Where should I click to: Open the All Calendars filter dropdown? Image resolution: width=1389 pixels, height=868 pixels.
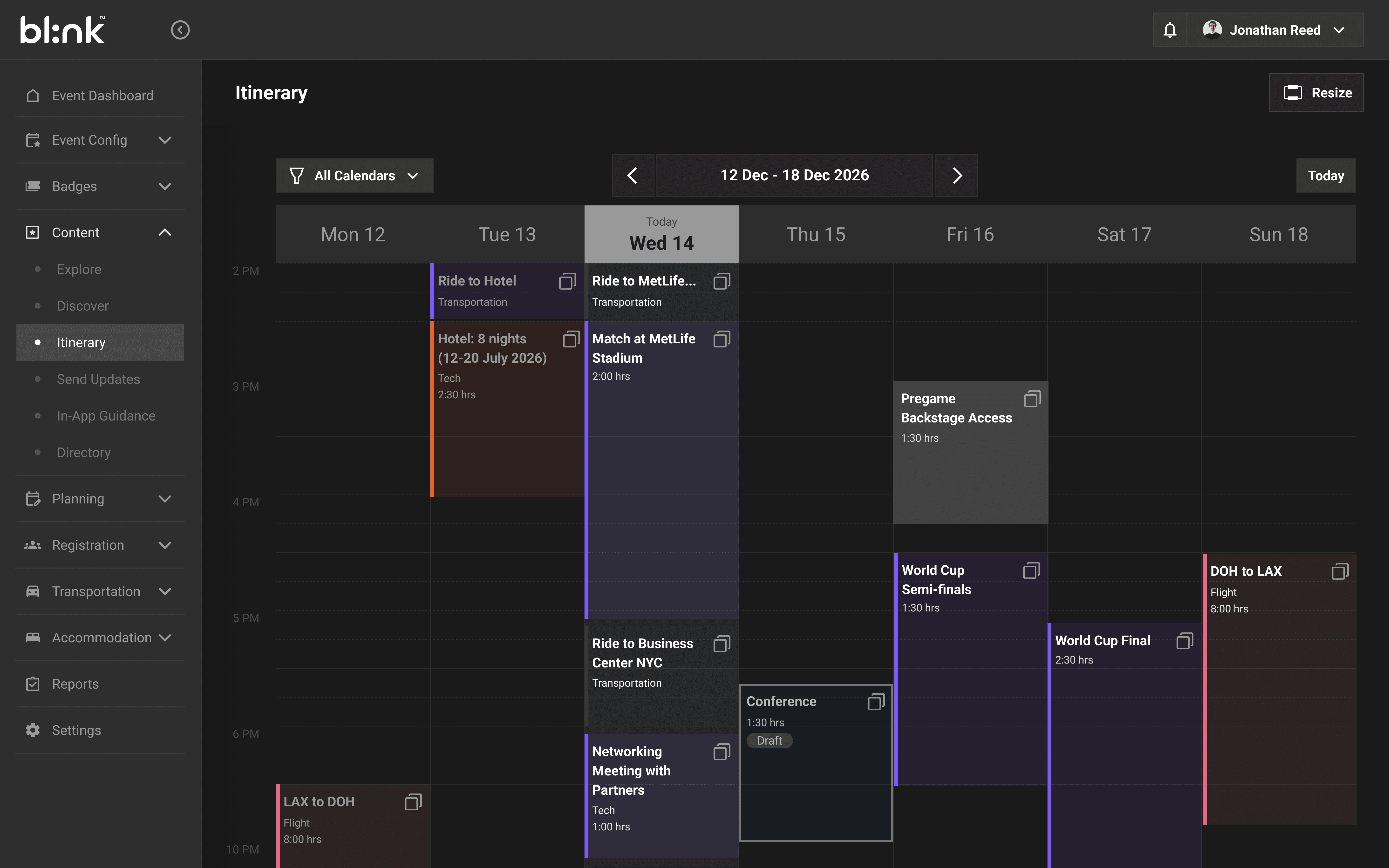355,176
